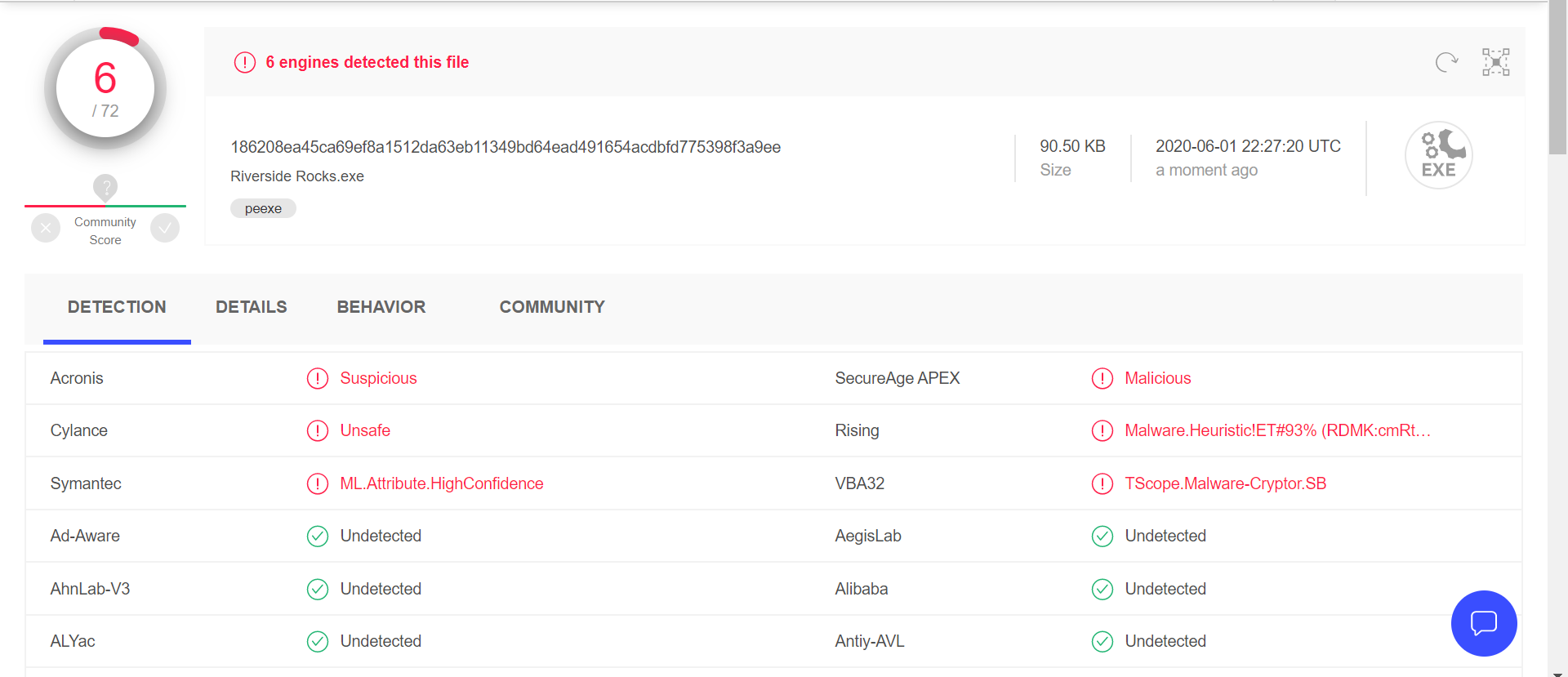This screenshot has width=1568, height=677.
Task: Click the peexe tag
Action: coord(263,208)
